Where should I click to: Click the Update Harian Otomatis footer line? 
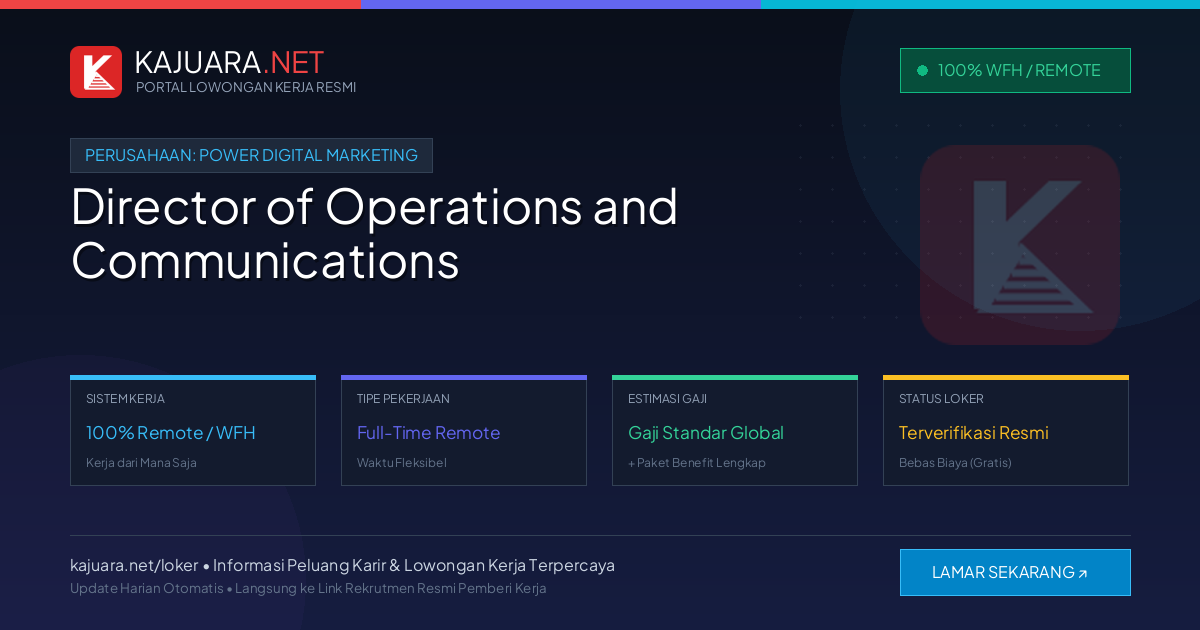tap(308, 588)
